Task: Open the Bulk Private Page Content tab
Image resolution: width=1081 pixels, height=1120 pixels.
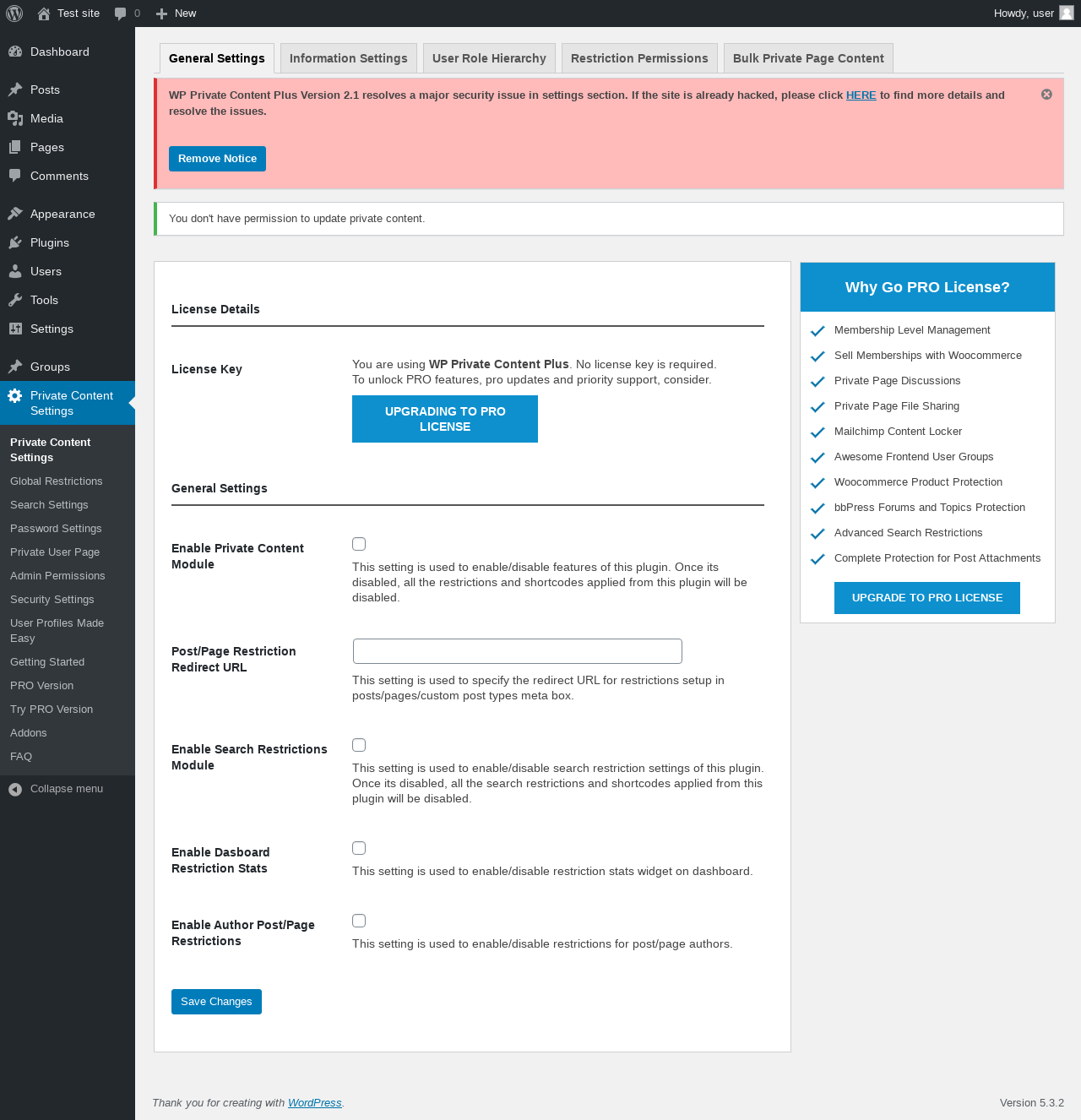Action: 808,58
